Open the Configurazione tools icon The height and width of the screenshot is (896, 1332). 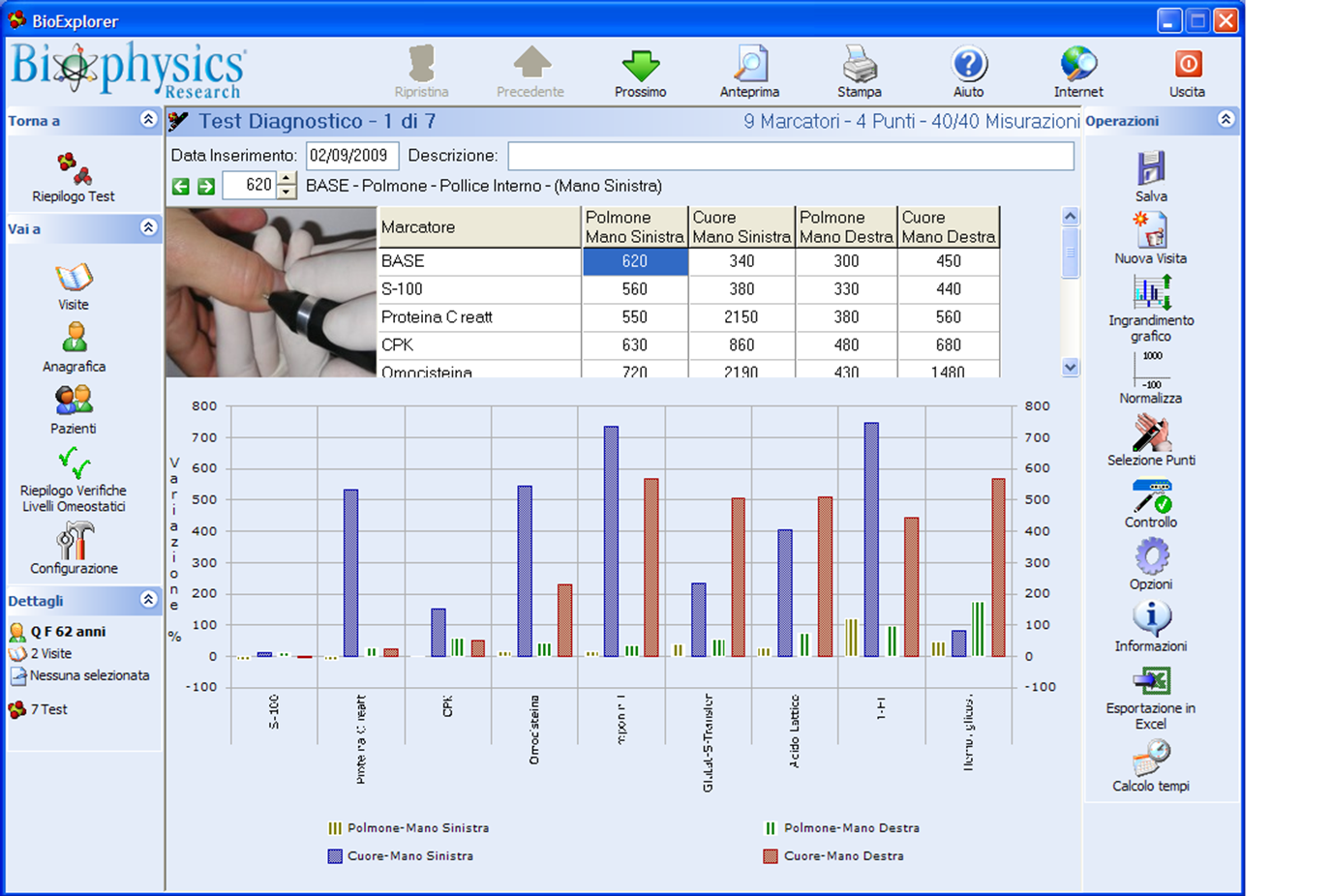[74, 541]
